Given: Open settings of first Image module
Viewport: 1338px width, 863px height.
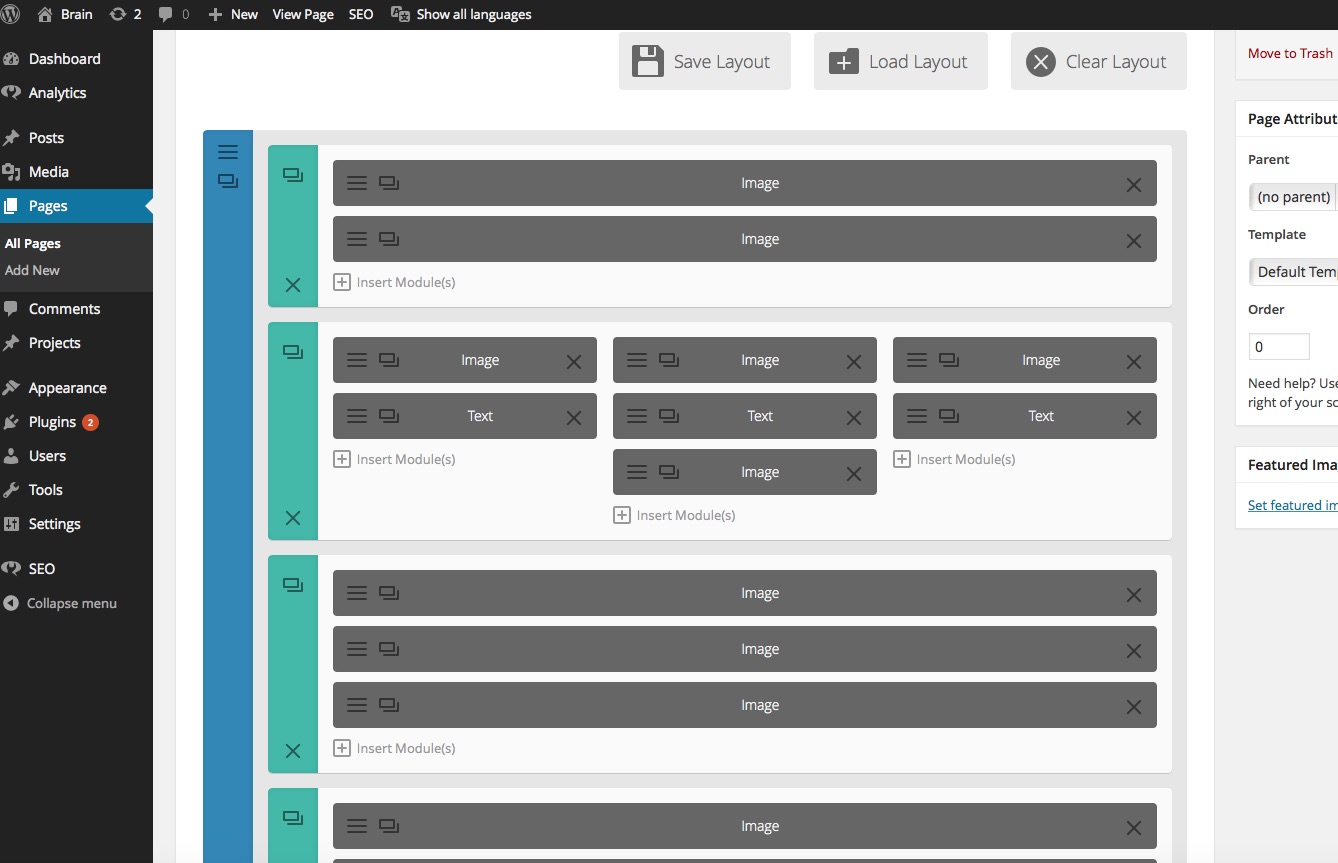Looking at the screenshot, I should pyautogui.click(x=357, y=184).
